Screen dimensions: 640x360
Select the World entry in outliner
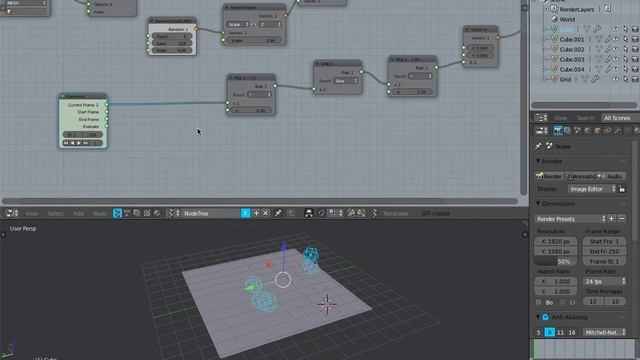[x=567, y=19]
